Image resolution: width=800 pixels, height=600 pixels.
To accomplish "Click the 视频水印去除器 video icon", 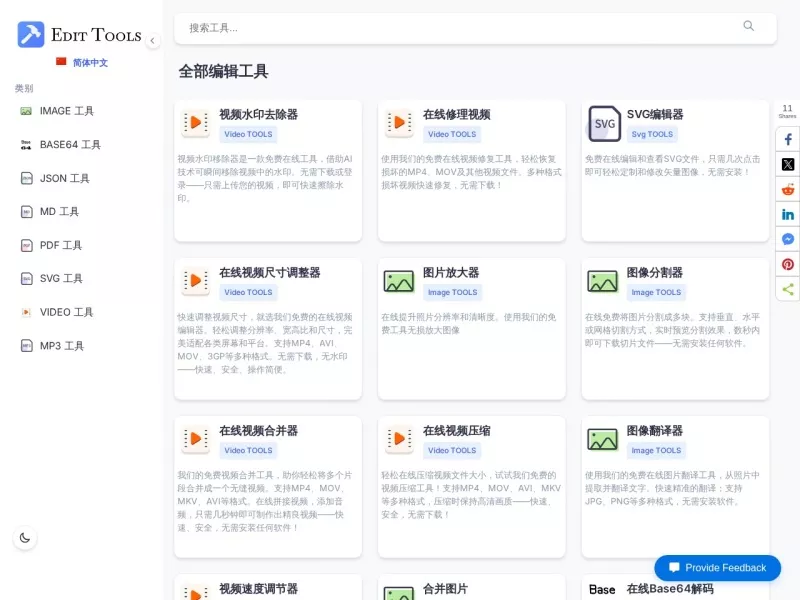I will pyautogui.click(x=195, y=123).
